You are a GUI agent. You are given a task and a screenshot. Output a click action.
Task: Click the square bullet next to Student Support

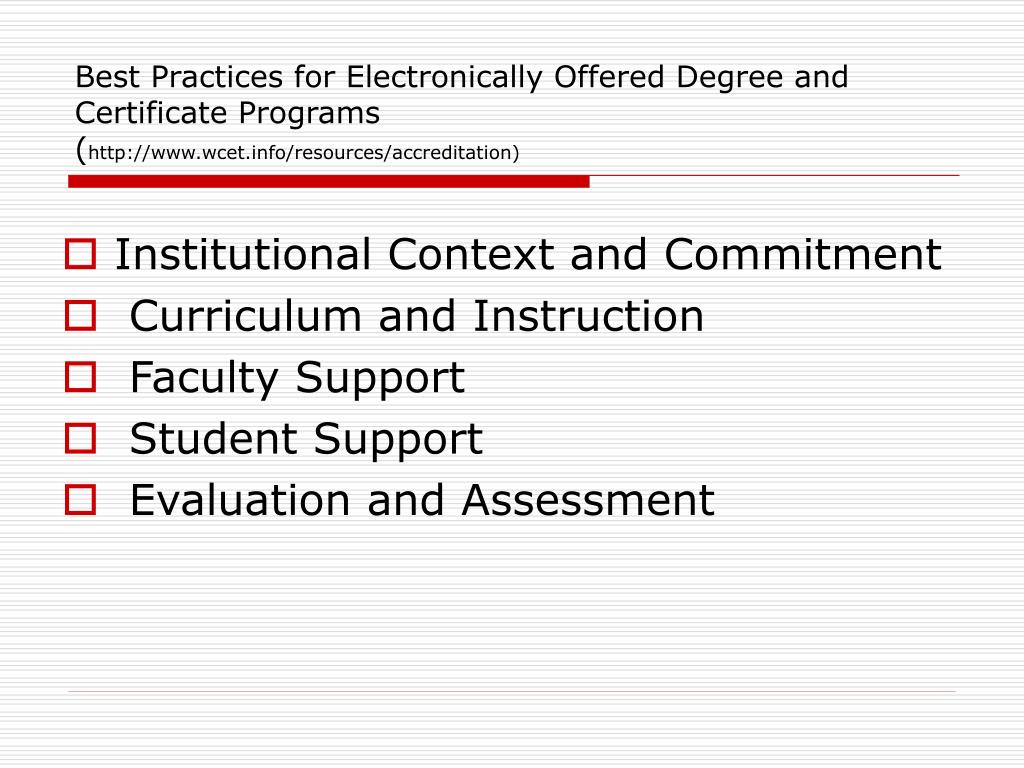click(x=80, y=438)
